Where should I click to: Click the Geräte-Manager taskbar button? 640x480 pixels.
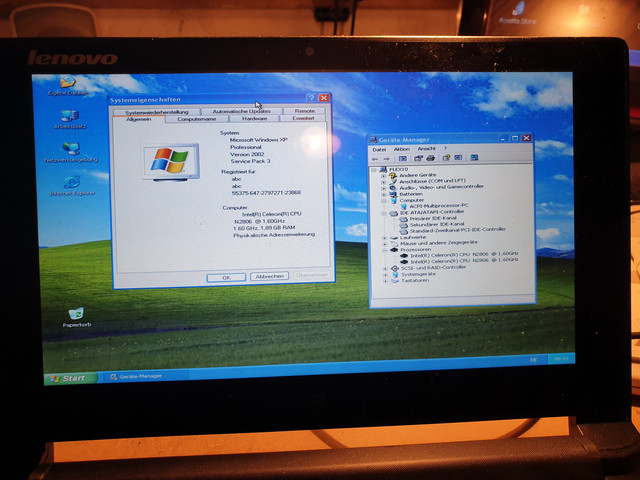click(144, 376)
